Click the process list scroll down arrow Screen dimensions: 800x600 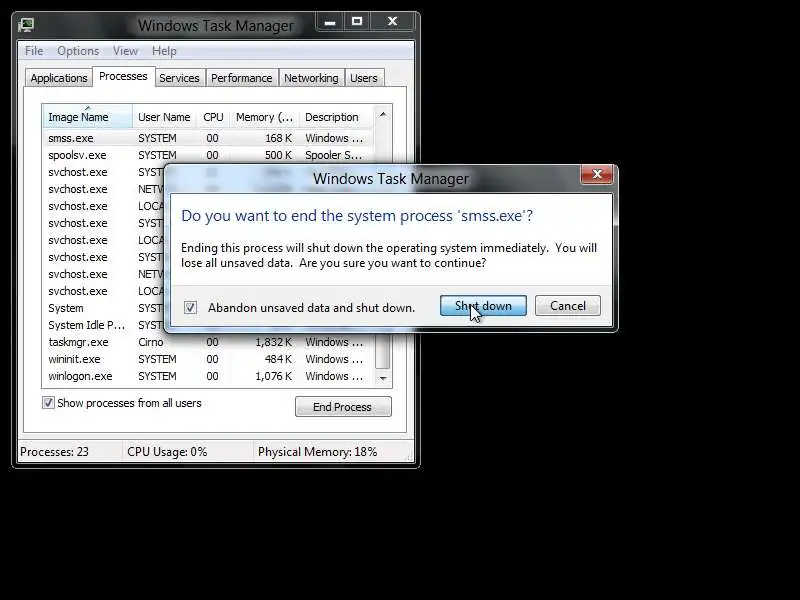click(x=383, y=379)
